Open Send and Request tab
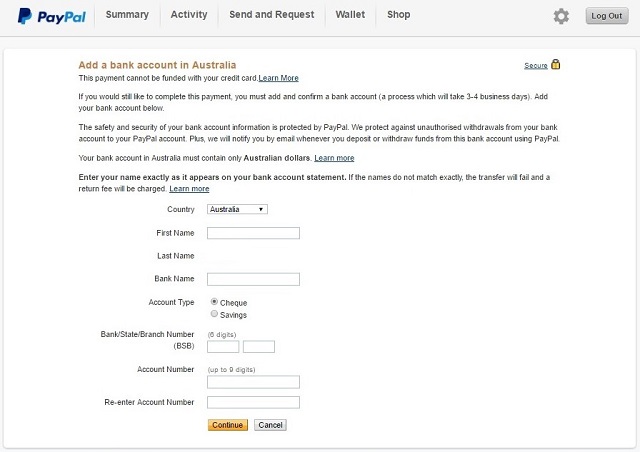Image resolution: width=640 pixels, height=452 pixels. tap(271, 15)
